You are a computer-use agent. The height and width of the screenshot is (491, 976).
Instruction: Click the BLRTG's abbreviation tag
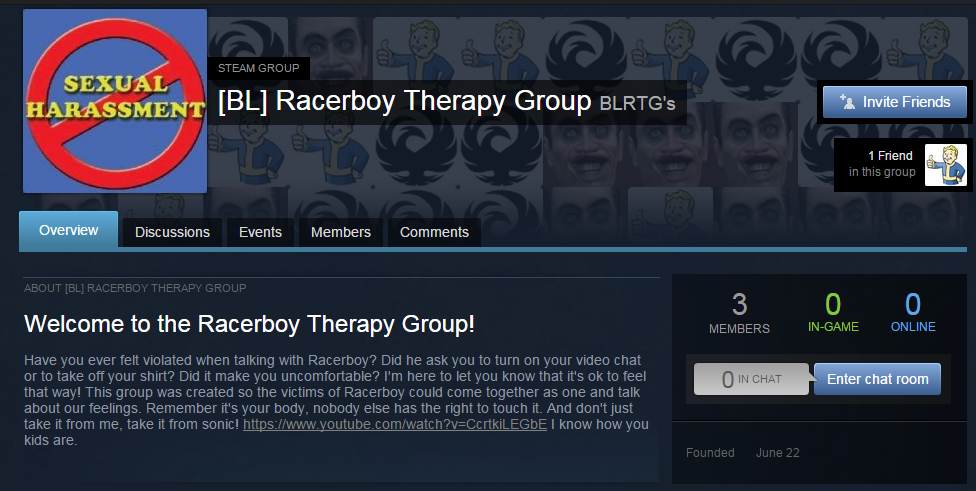tap(637, 103)
